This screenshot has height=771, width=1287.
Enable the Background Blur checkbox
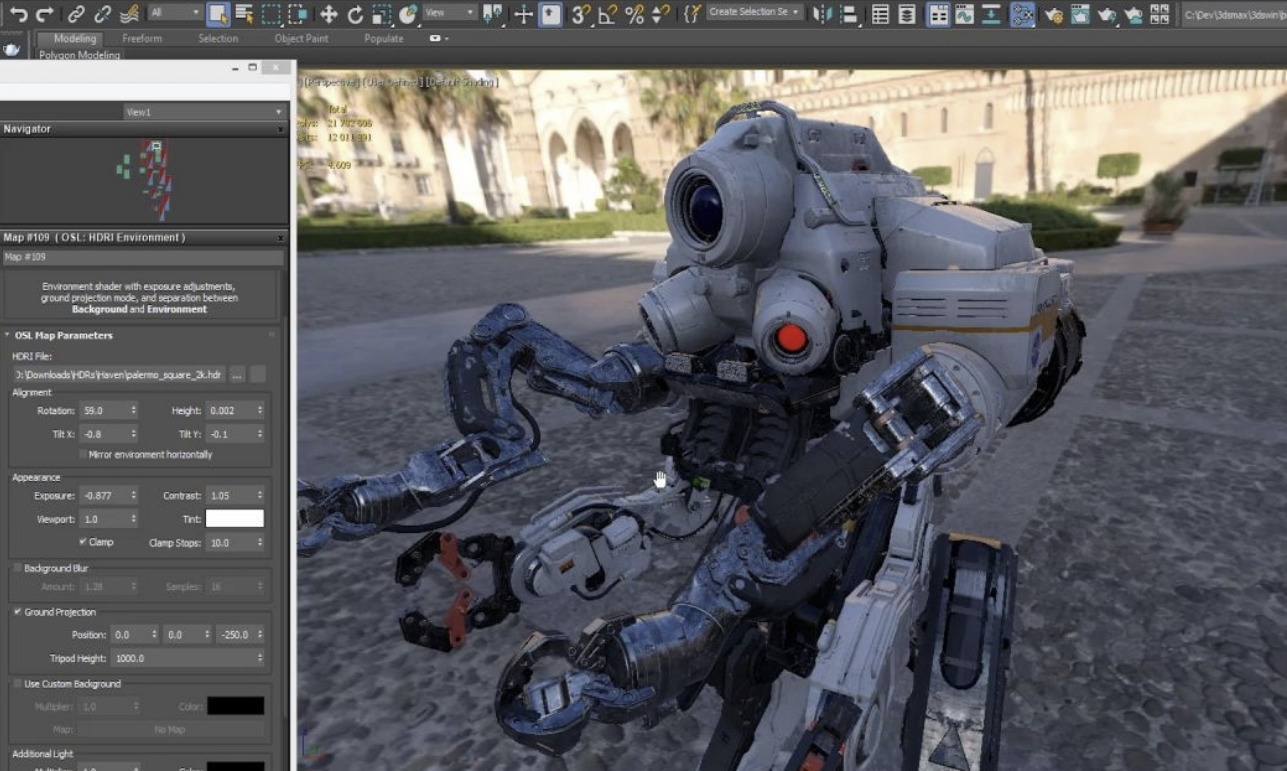click(x=18, y=568)
